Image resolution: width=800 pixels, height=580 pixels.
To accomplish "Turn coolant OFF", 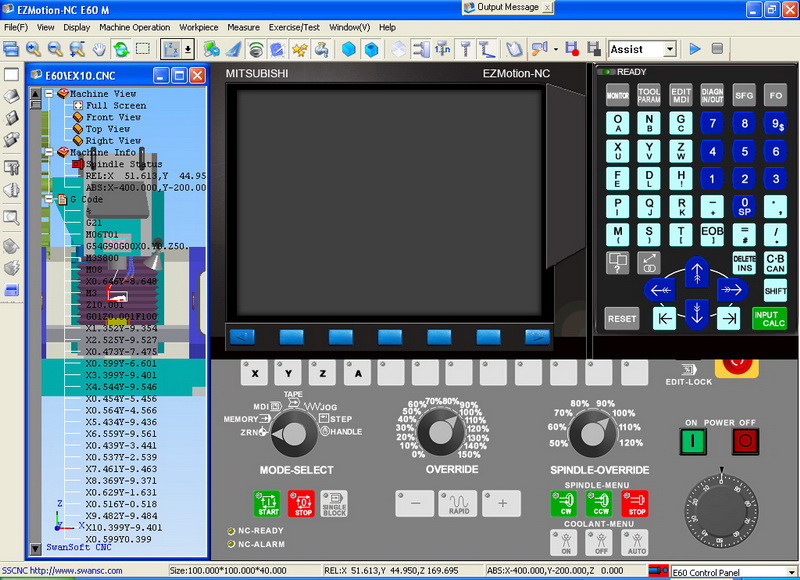I will pos(600,543).
